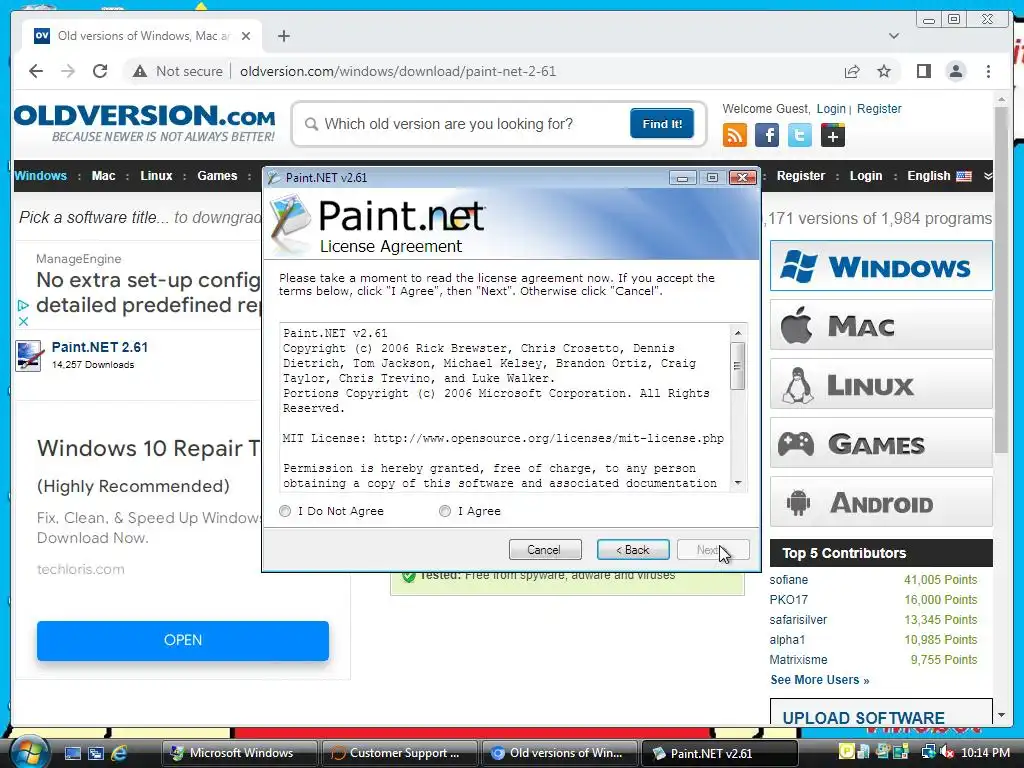Image resolution: width=1024 pixels, height=768 pixels.
Task: Click the search magnifier icon
Action: pyautogui.click(x=312, y=124)
